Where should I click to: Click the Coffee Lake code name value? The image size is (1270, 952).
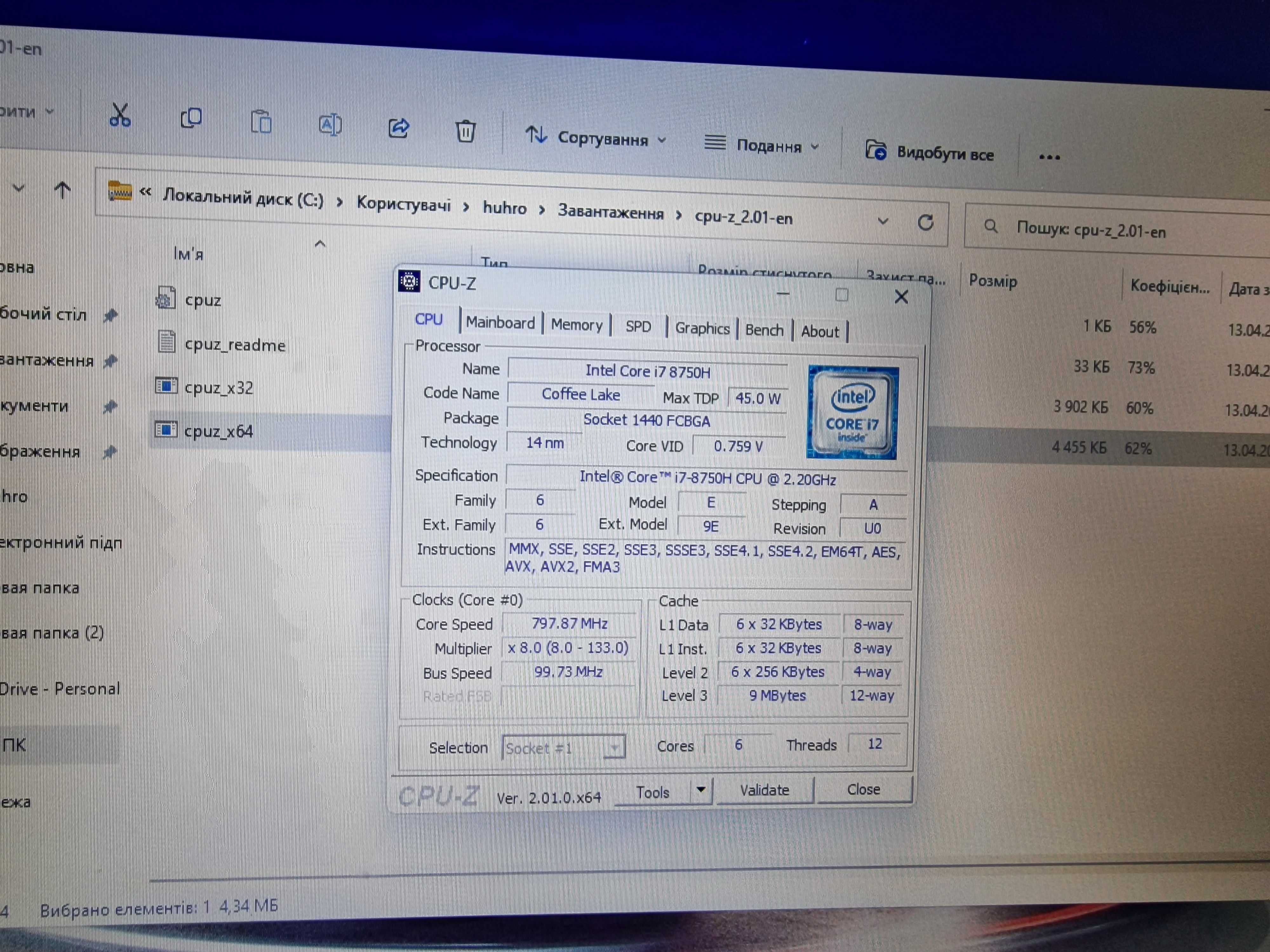point(580,394)
